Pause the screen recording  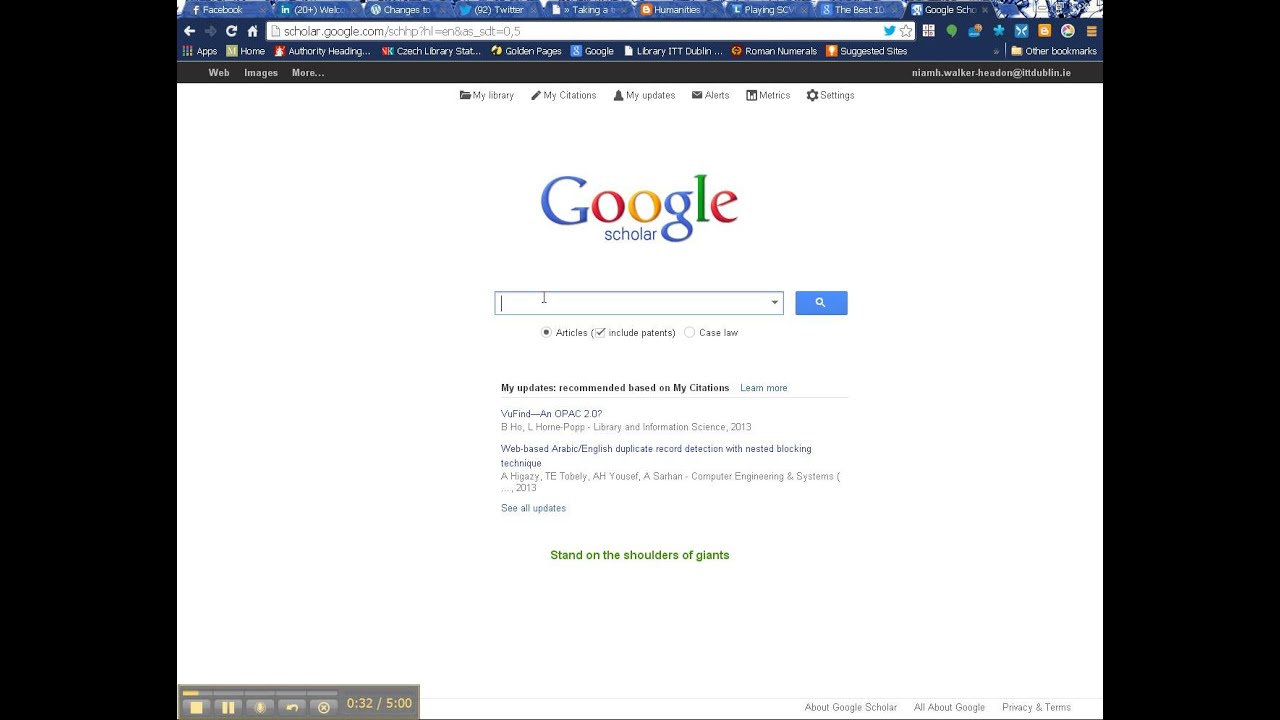(x=228, y=707)
